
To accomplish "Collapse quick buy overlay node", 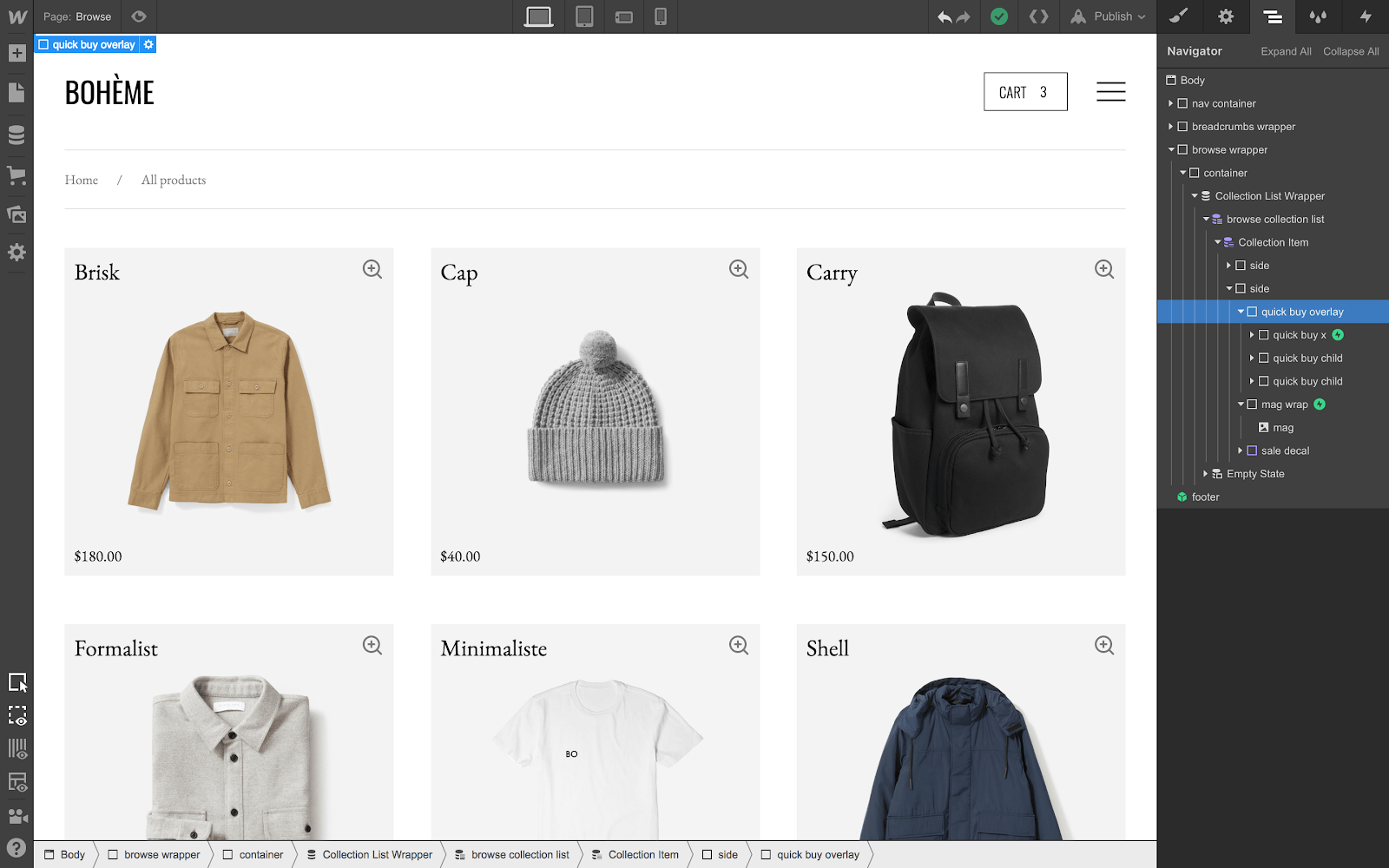I will (x=1241, y=312).
